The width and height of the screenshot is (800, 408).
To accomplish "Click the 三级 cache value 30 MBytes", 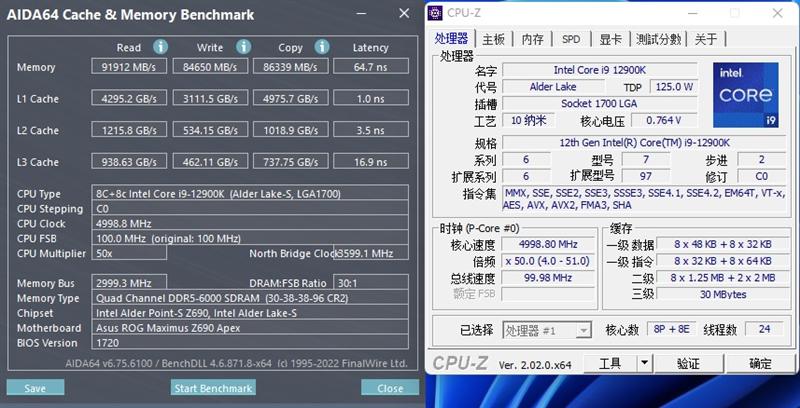I will (x=722, y=294).
